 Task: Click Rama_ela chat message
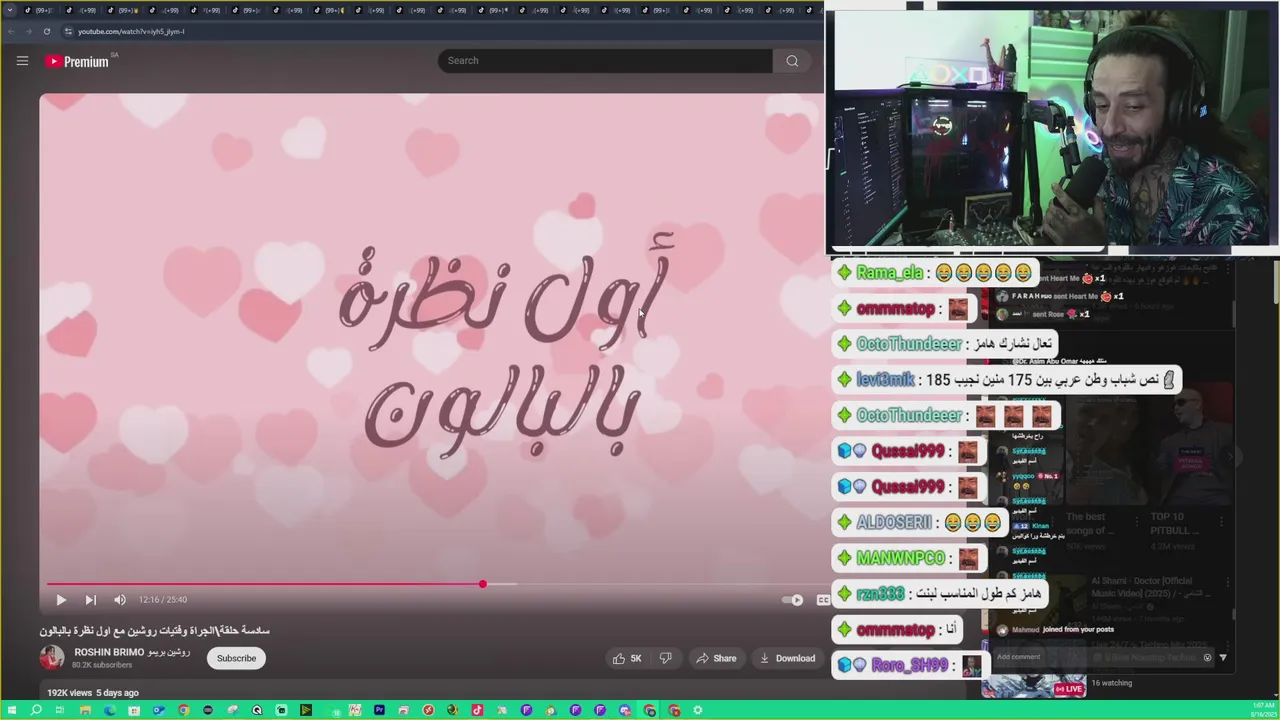click(934, 272)
